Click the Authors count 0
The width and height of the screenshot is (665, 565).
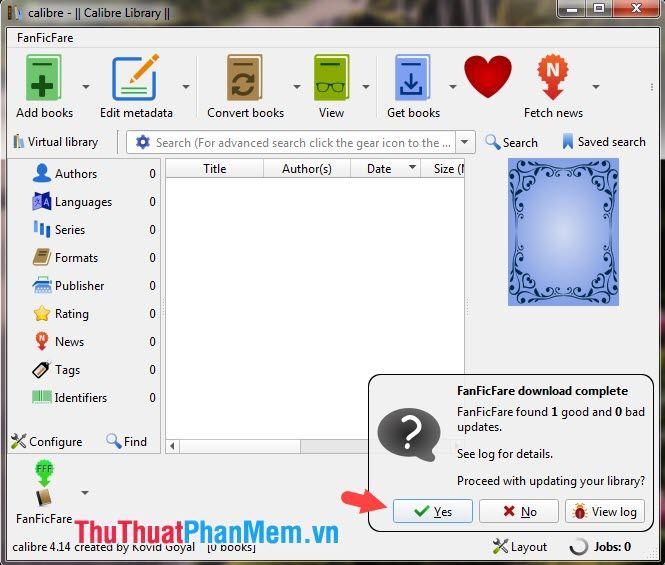pyautogui.click(x=152, y=173)
